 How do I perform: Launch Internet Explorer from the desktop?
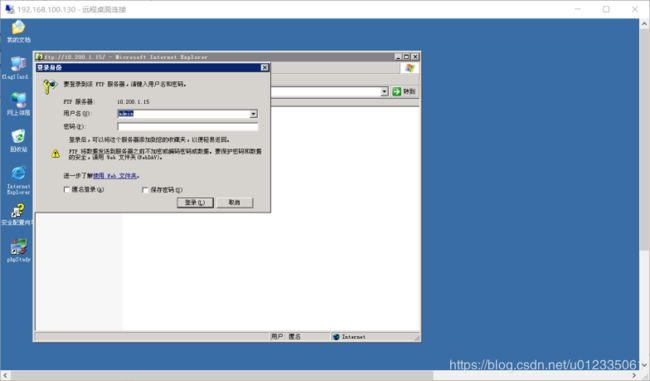tap(18, 180)
